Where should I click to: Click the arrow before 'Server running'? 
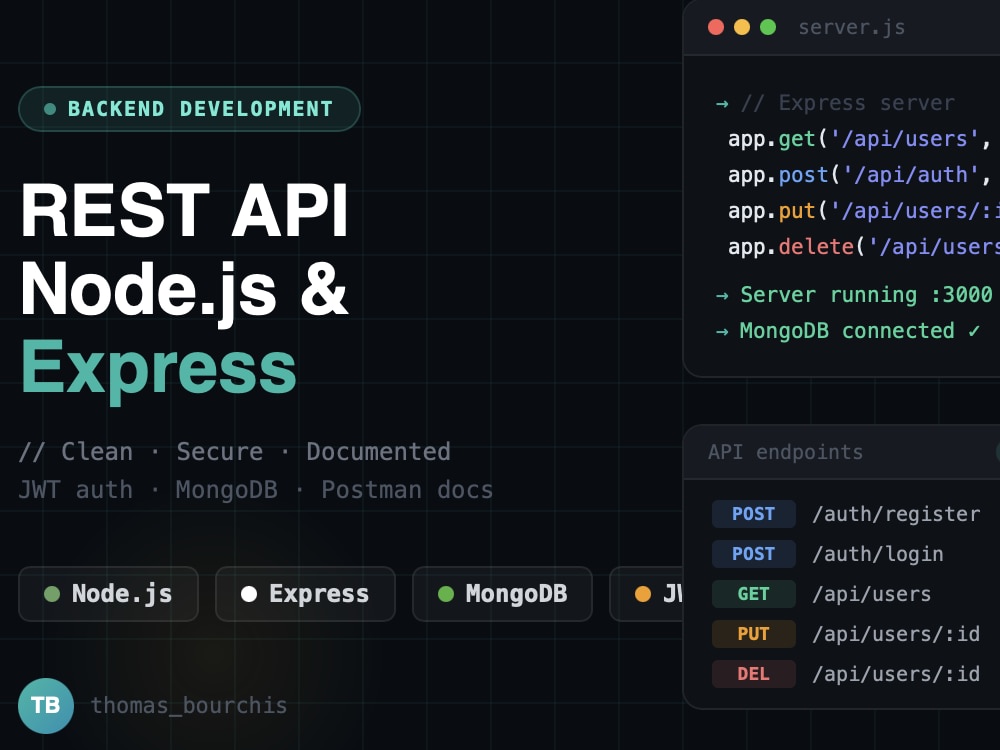(x=722, y=295)
